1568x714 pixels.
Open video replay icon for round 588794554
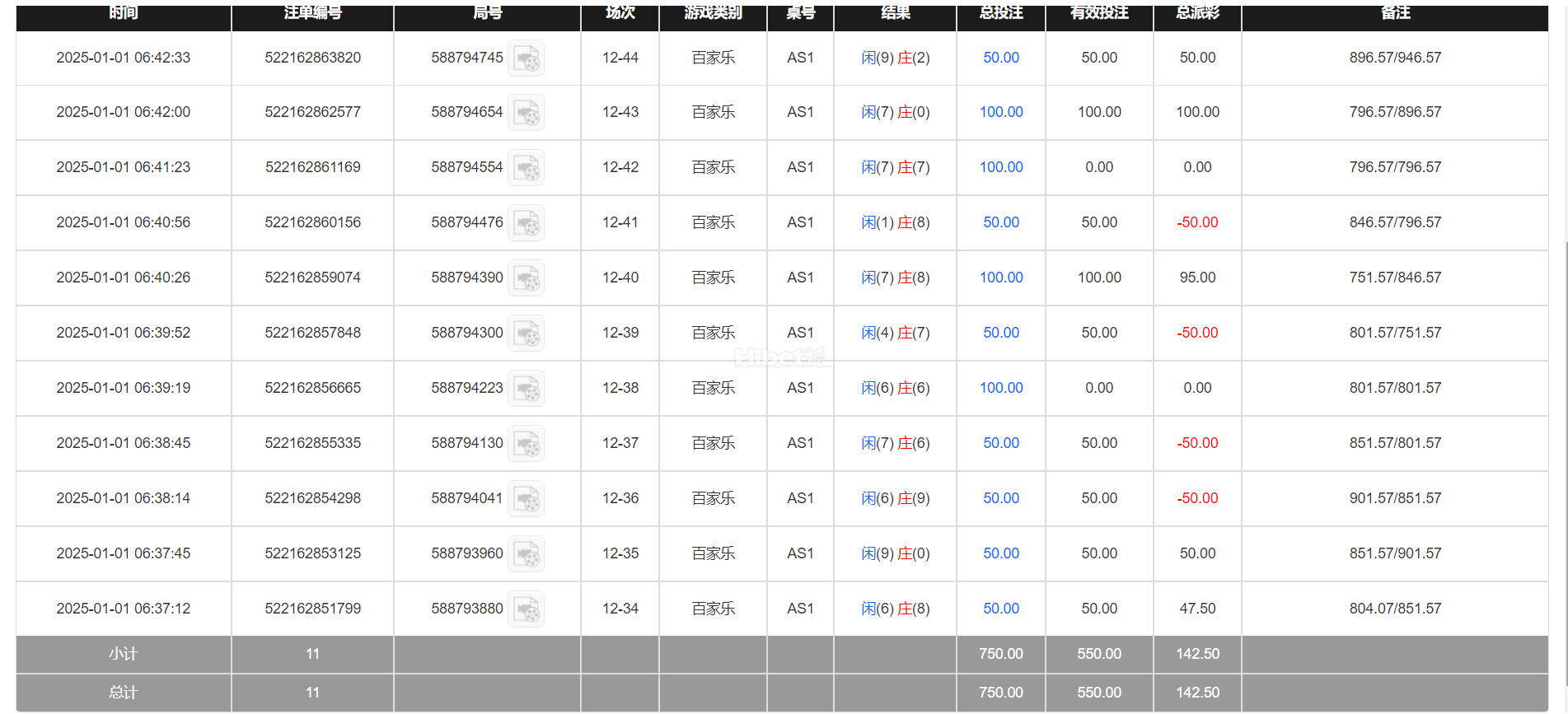click(526, 168)
